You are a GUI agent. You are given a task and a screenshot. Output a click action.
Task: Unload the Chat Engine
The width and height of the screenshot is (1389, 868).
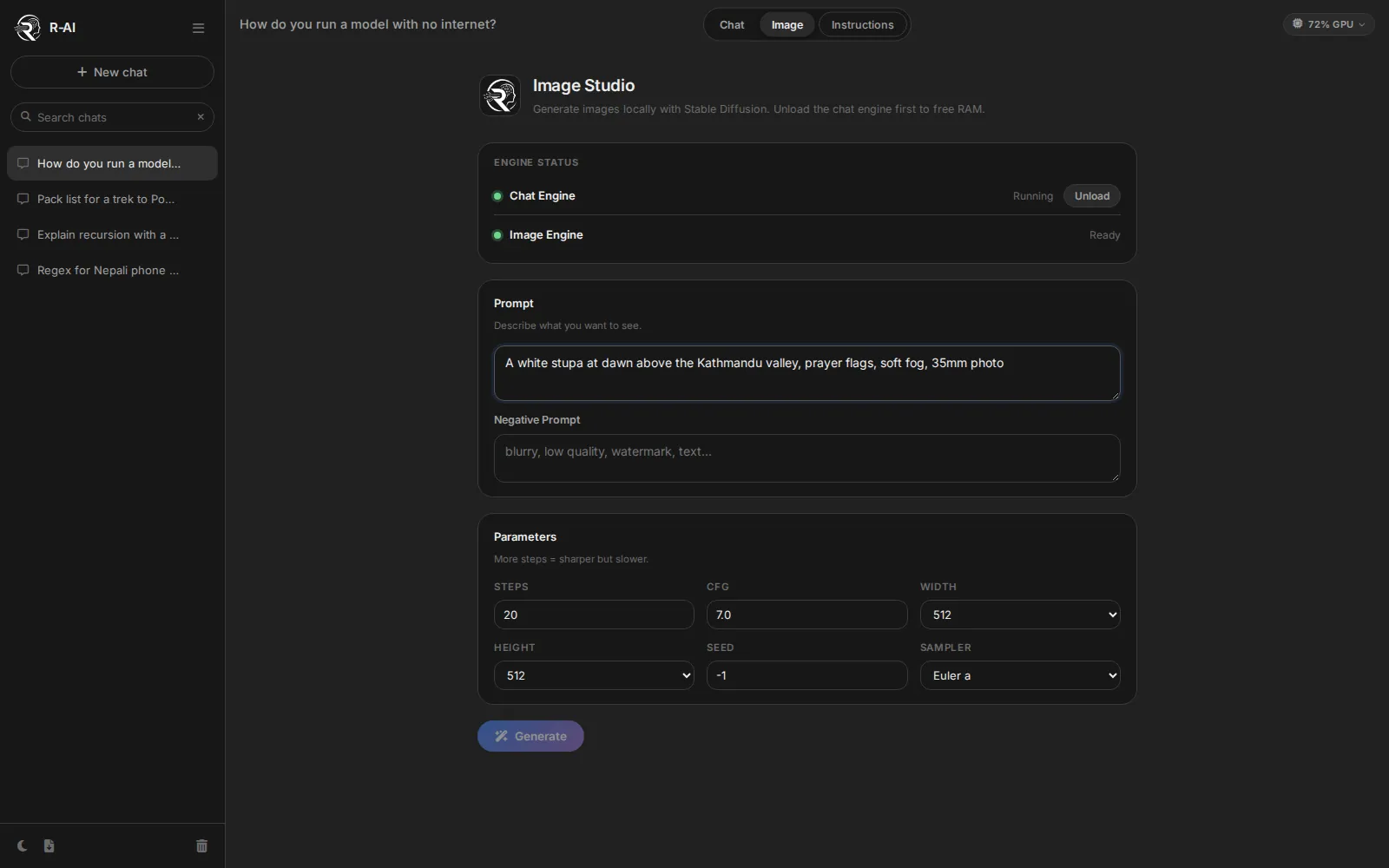1092,196
